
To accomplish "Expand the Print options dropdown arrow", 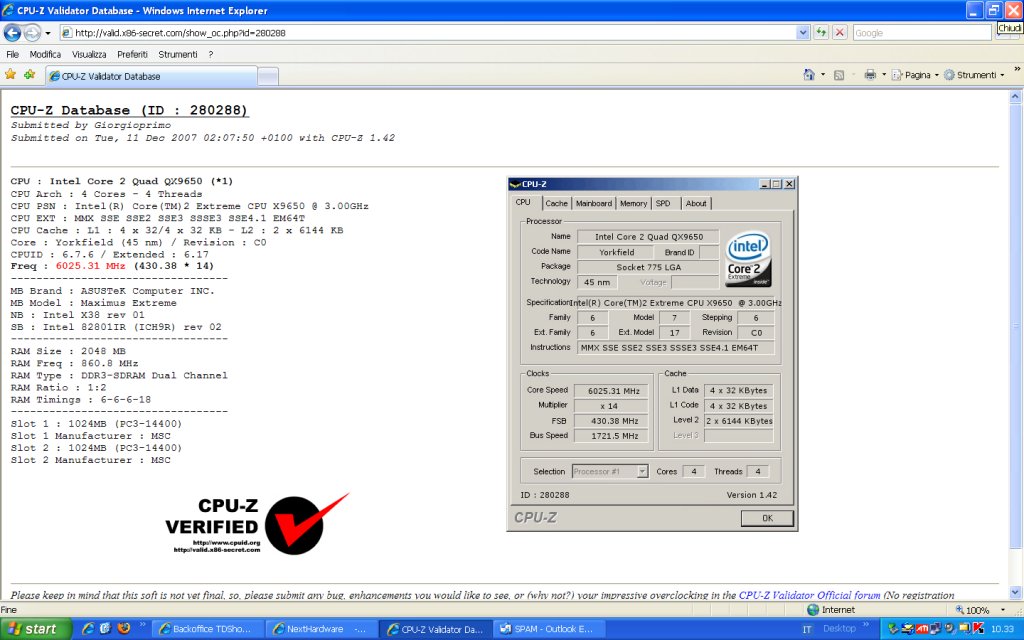I will click(x=884, y=75).
